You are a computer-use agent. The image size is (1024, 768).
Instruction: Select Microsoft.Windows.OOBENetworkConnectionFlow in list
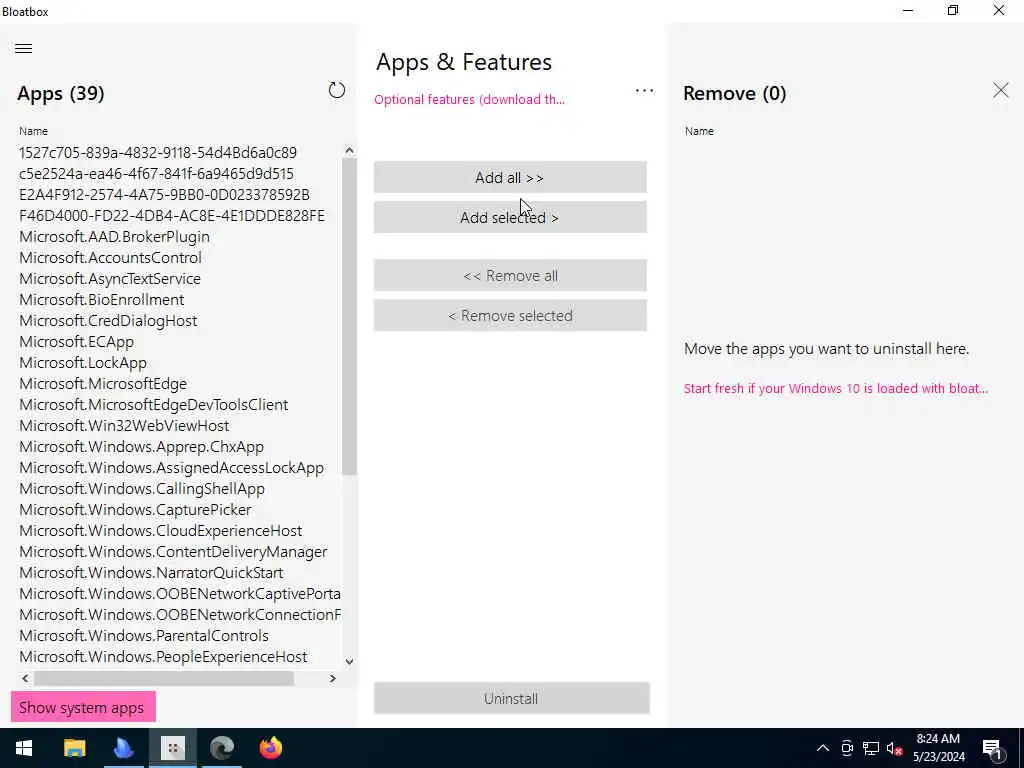point(180,615)
